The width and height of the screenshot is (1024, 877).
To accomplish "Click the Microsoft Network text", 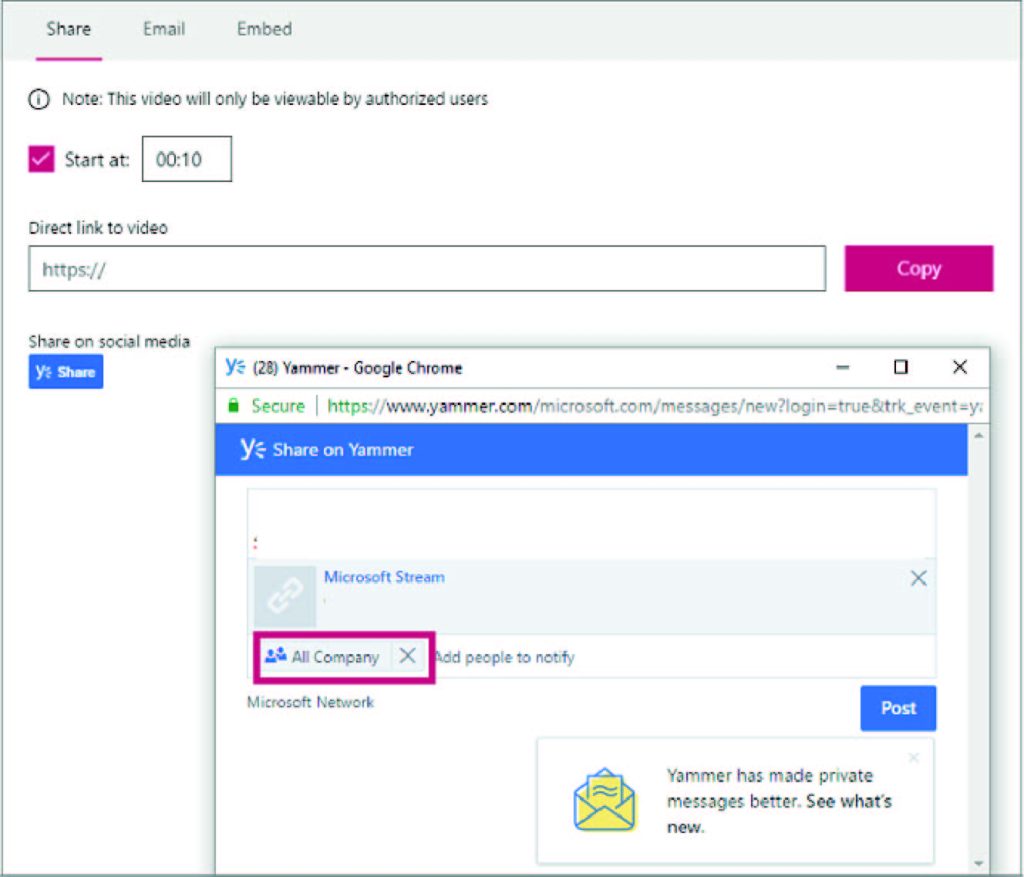I will click(310, 702).
